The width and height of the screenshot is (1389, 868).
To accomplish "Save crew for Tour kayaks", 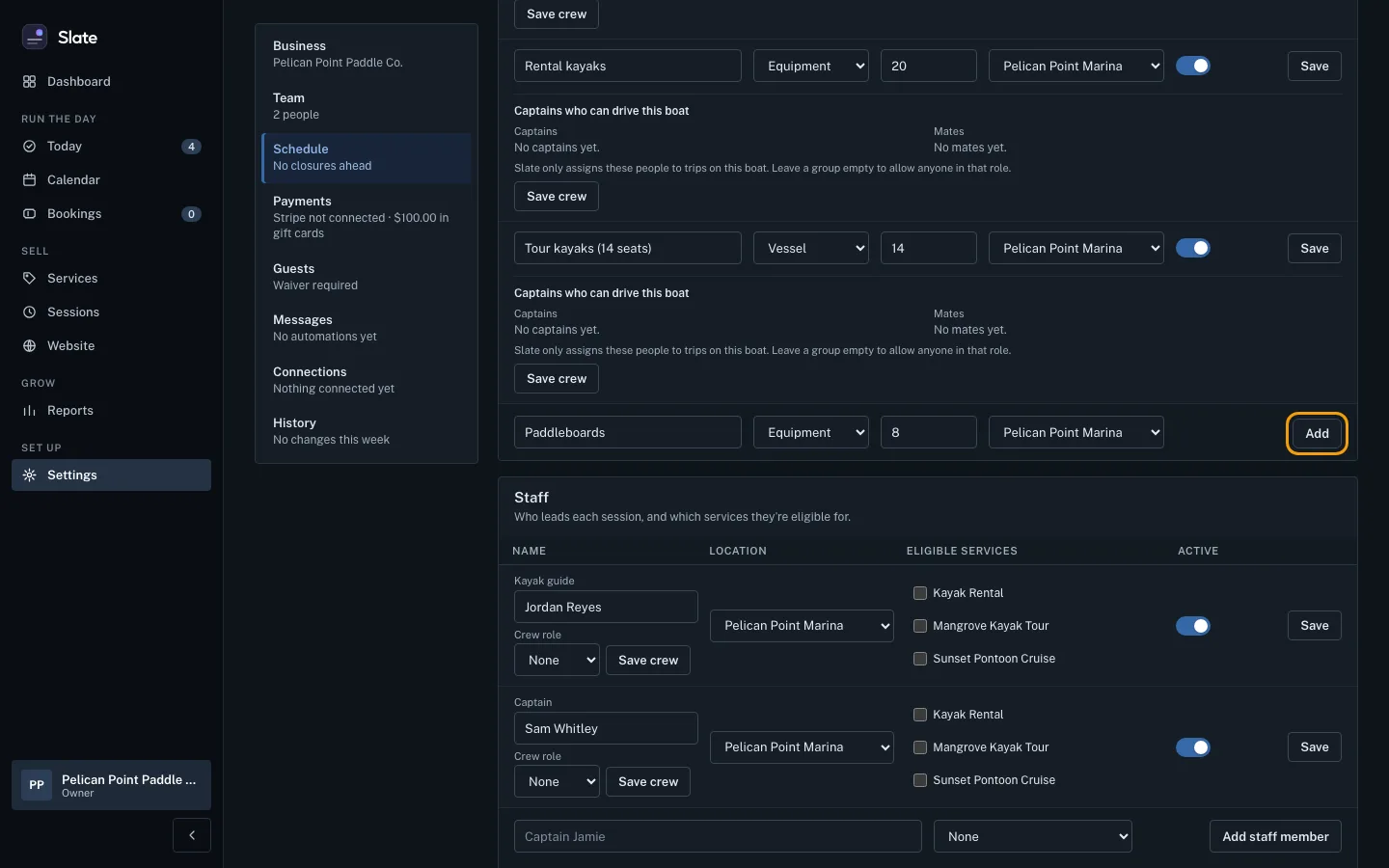I will pyautogui.click(x=557, y=379).
